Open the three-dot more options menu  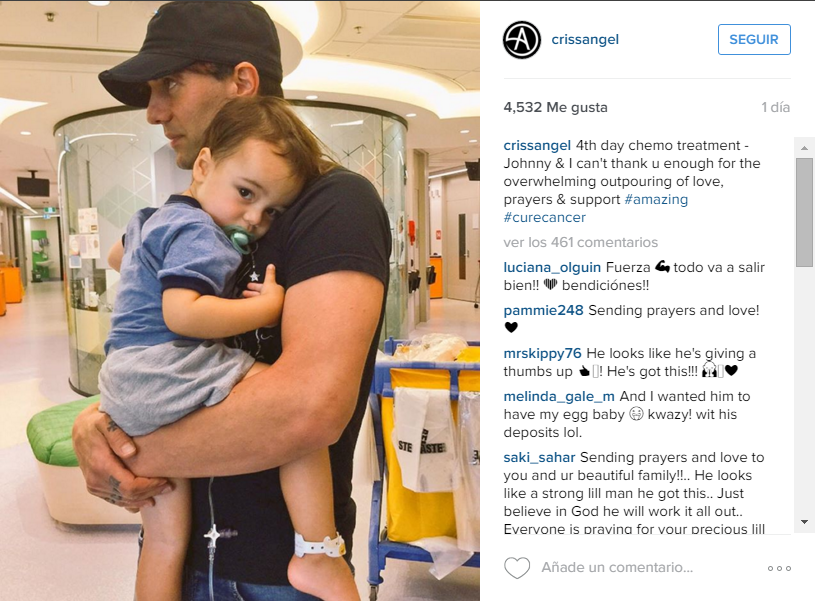[x=779, y=568]
